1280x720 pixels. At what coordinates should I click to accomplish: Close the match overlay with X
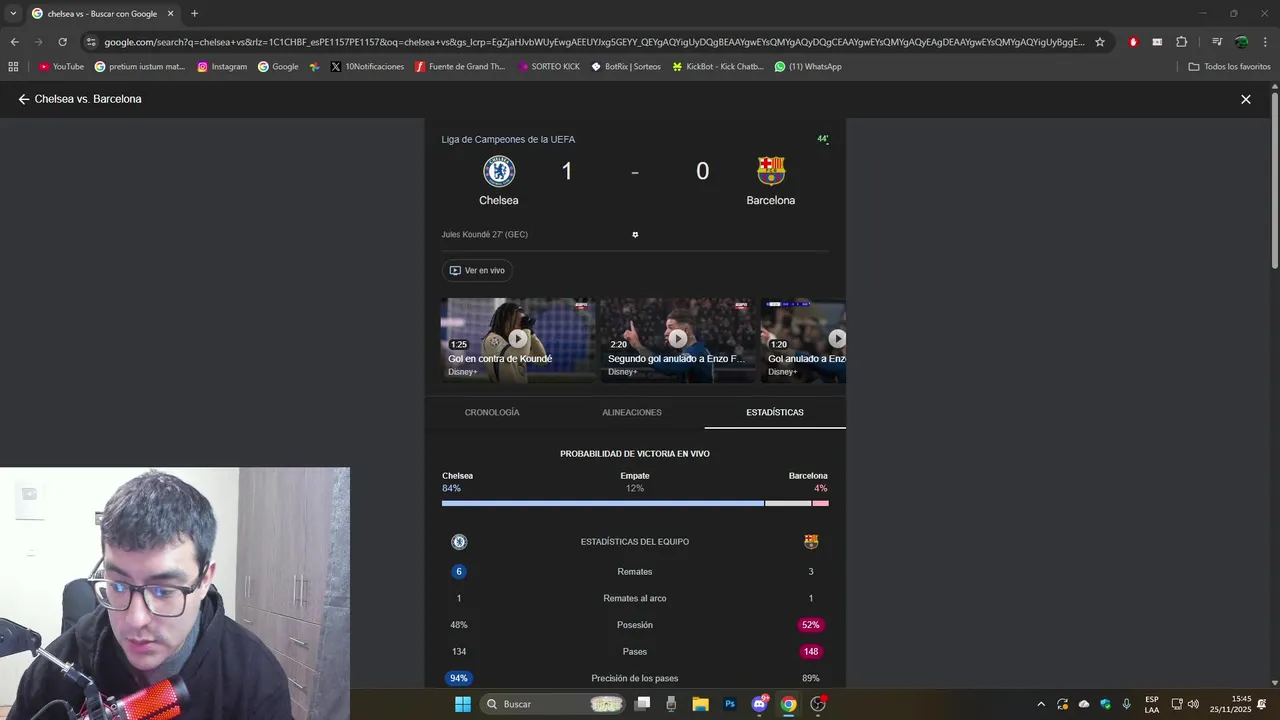point(1246,99)
